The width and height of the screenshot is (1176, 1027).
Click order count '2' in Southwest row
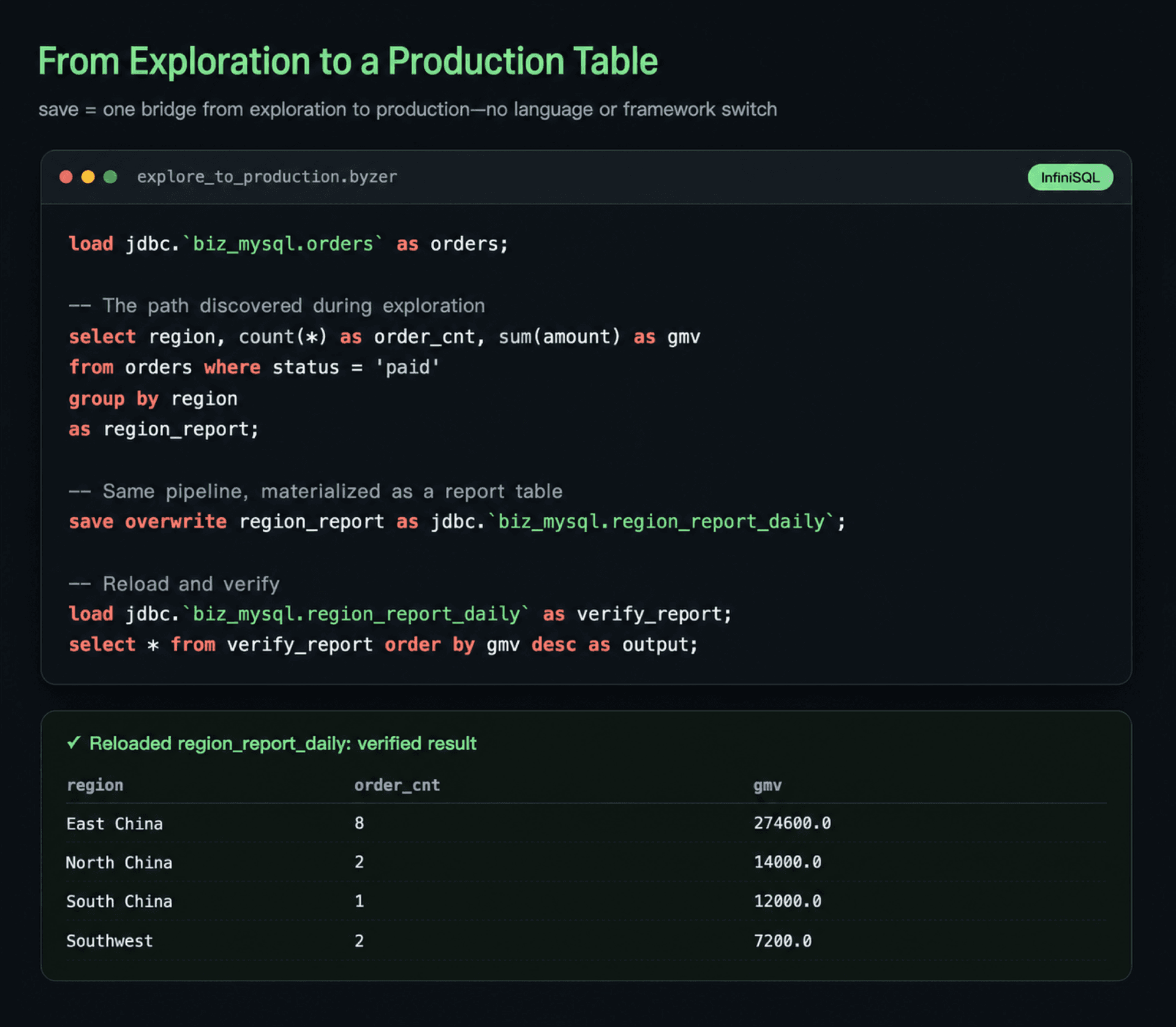[360, 941]
